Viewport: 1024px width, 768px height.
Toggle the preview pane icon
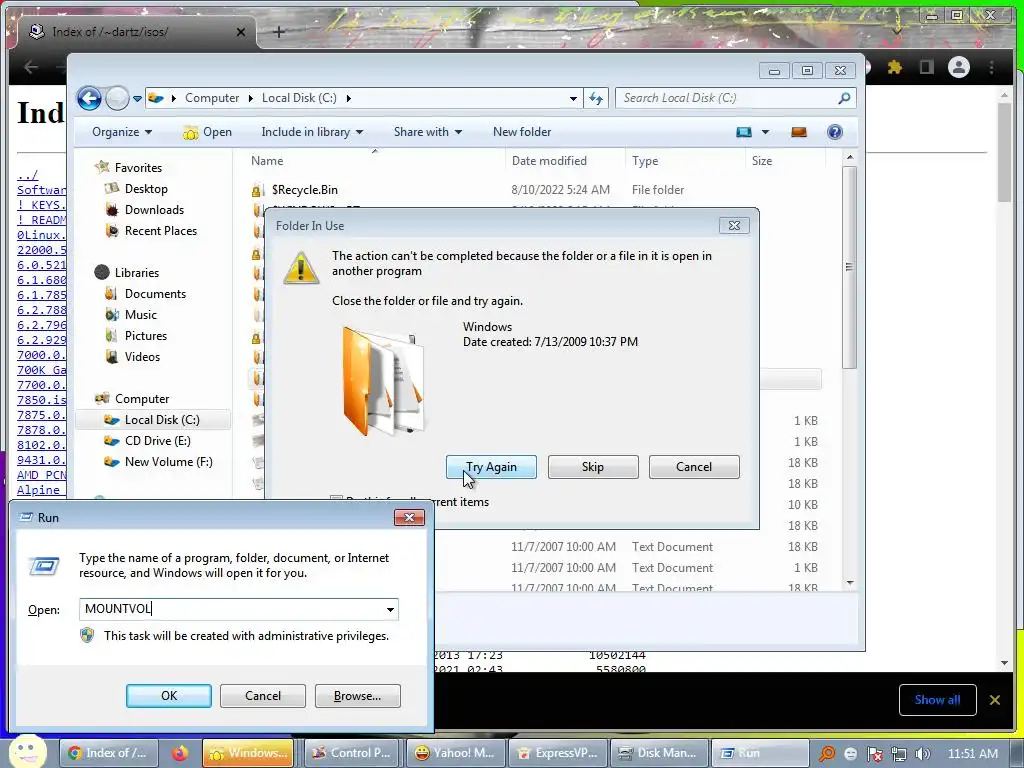[799, 132]
